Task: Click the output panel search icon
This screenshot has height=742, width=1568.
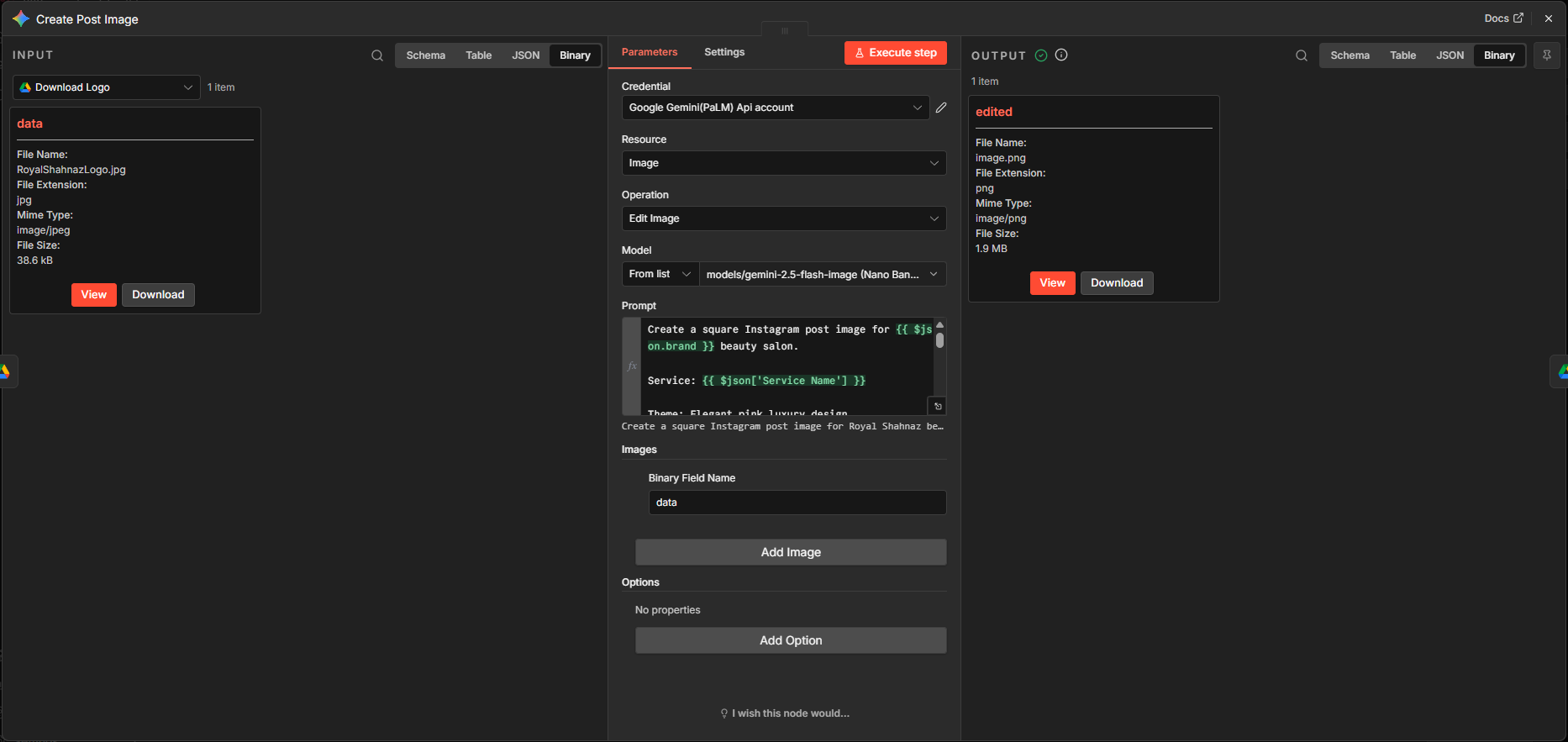Action: (x=1302, y=55)
